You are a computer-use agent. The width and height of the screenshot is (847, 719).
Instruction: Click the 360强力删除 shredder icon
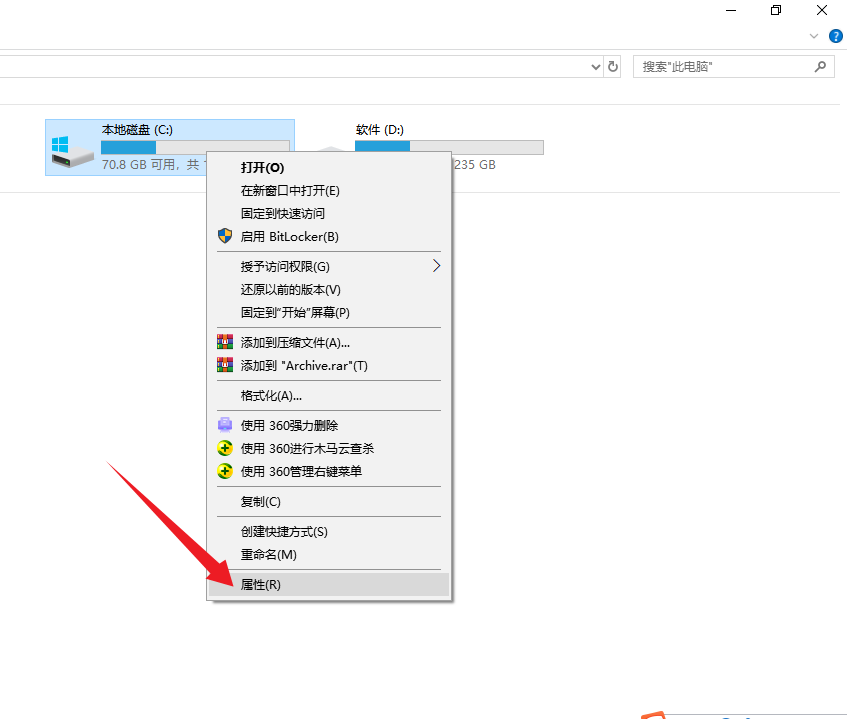pos(225,425)
